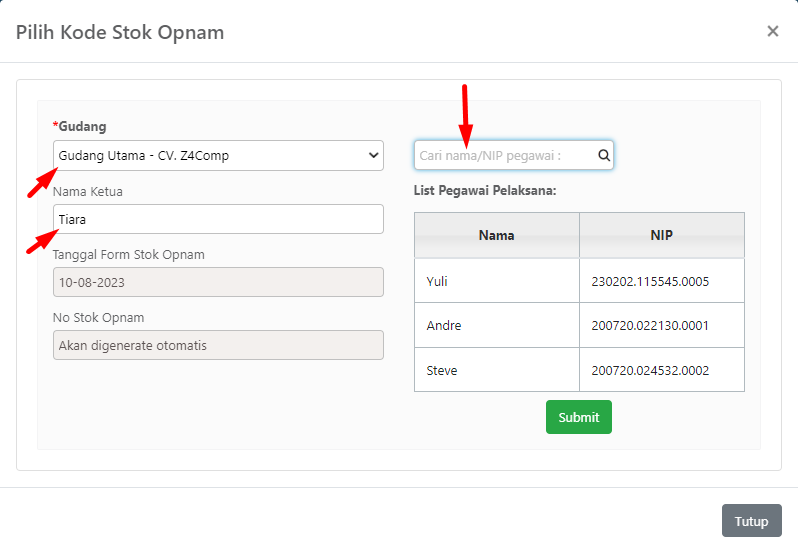This screenshot has height=547, width=798.
Task: Open the Gudang warehouse dropdown
Action: tap(218, 155)
